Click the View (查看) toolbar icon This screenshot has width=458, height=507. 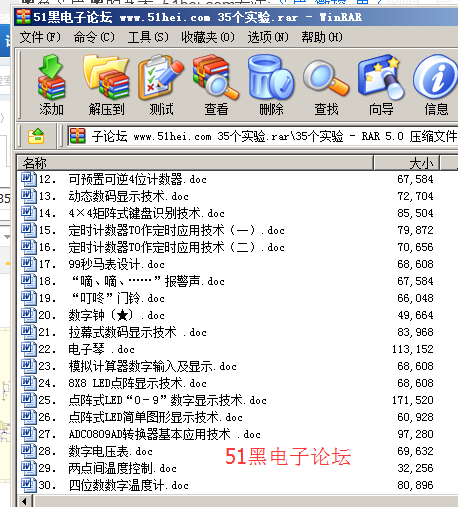(x=216, y=77)
